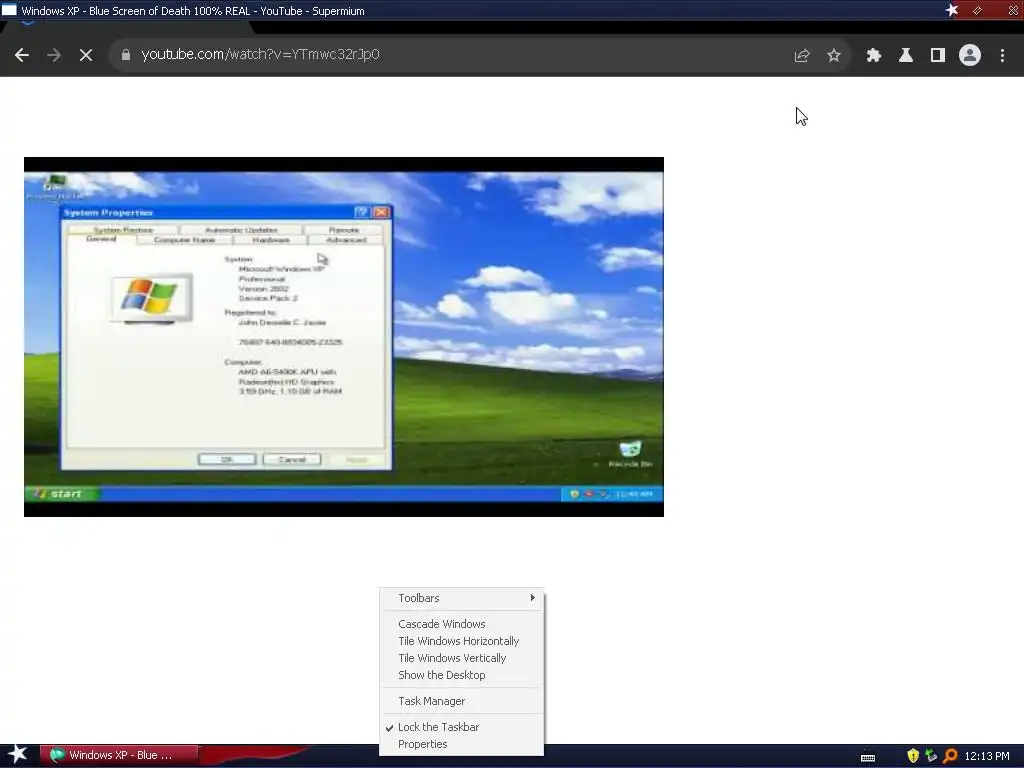Screen dimensions: 1024x768
Task: Open the extensions puzzle icon
Action: (874, 56)
